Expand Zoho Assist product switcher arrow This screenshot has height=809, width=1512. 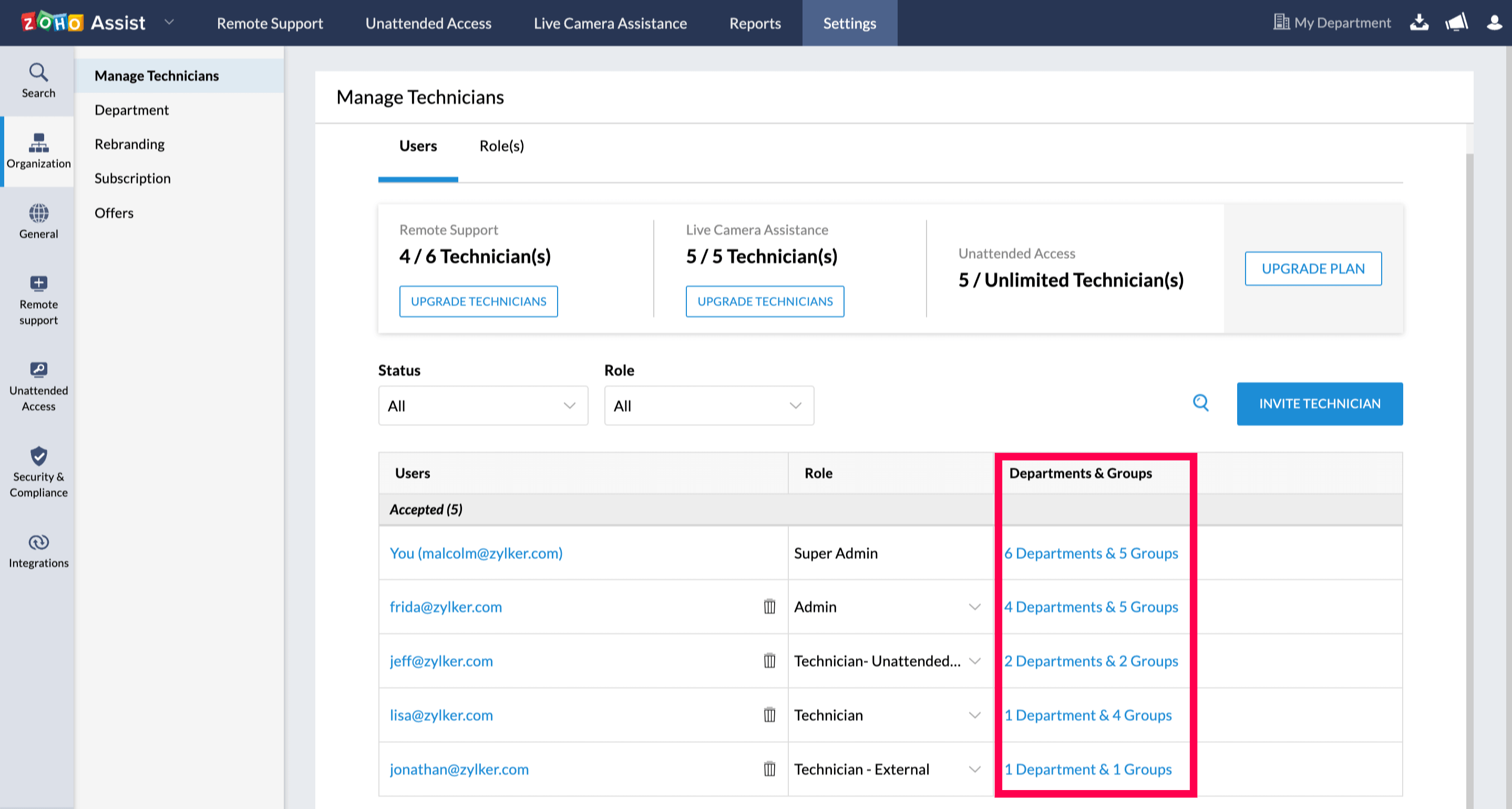pos(169,22)
